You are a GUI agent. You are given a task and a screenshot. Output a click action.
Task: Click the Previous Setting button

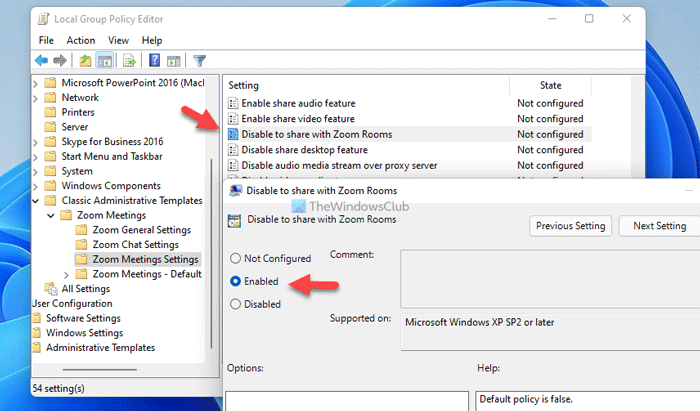pyautogui.click(x=570, y=226)
